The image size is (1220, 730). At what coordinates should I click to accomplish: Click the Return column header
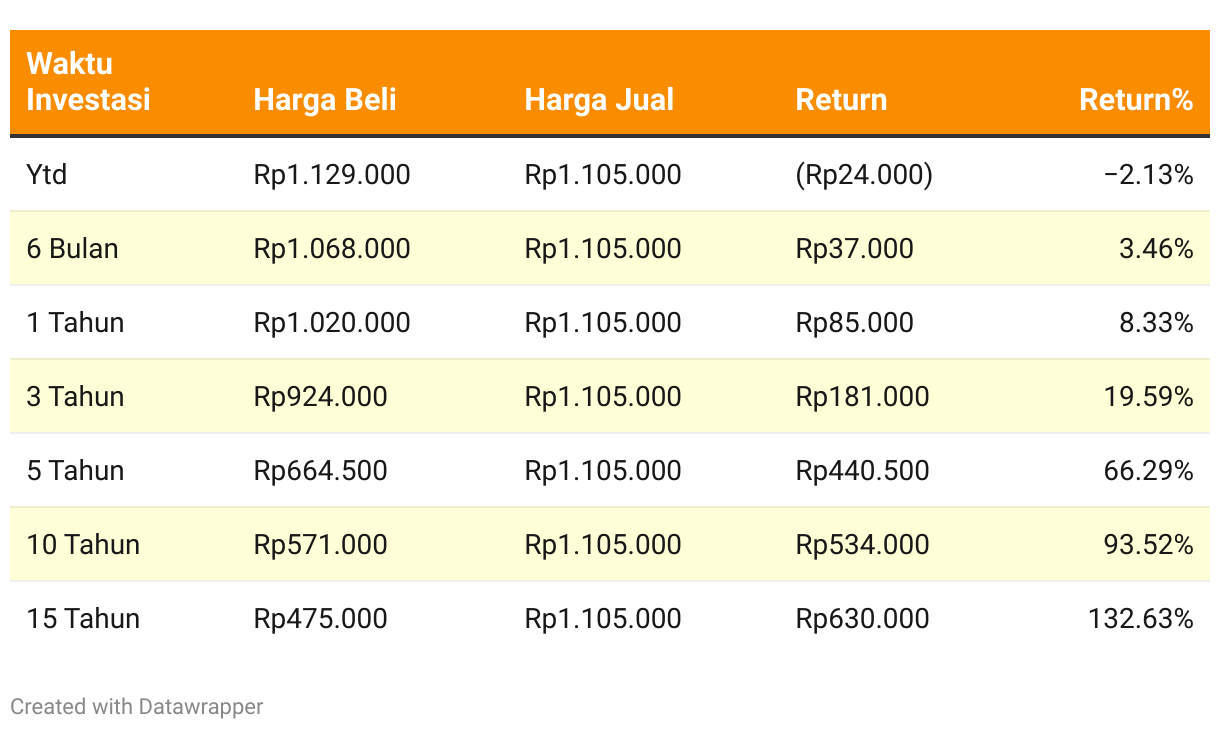click(x=841, y=100)
